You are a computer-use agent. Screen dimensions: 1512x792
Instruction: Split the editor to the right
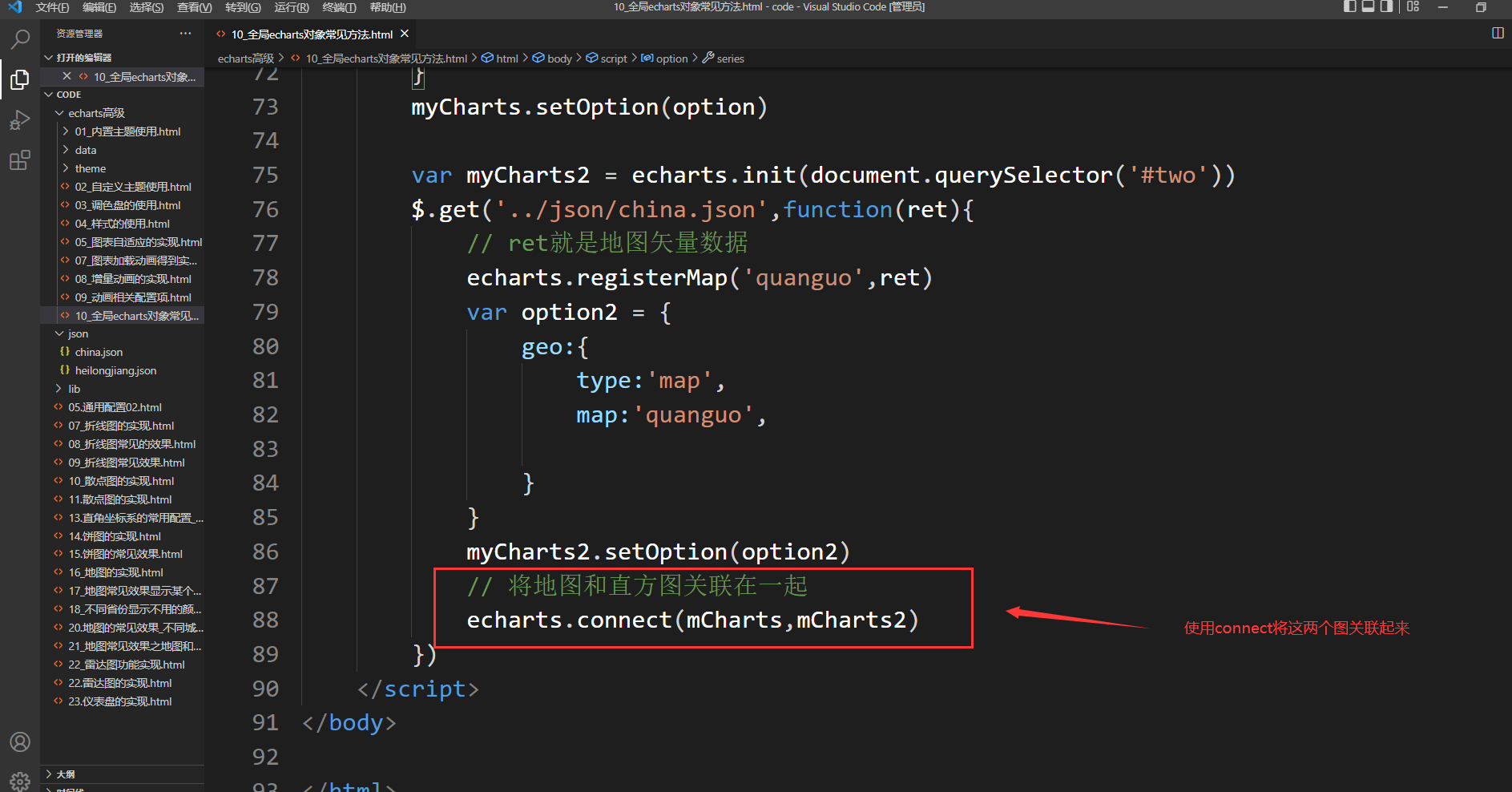(x=1498, y=33)
